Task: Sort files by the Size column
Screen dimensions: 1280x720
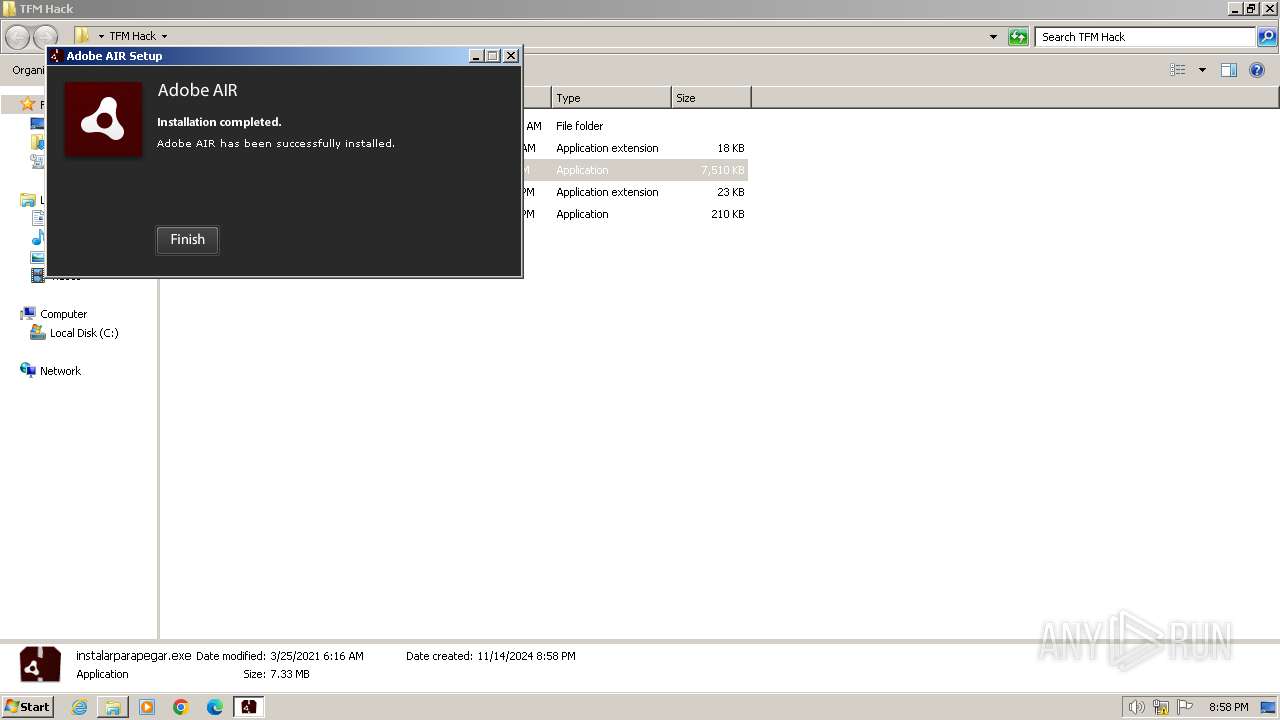Action: (x=711, y=98)
